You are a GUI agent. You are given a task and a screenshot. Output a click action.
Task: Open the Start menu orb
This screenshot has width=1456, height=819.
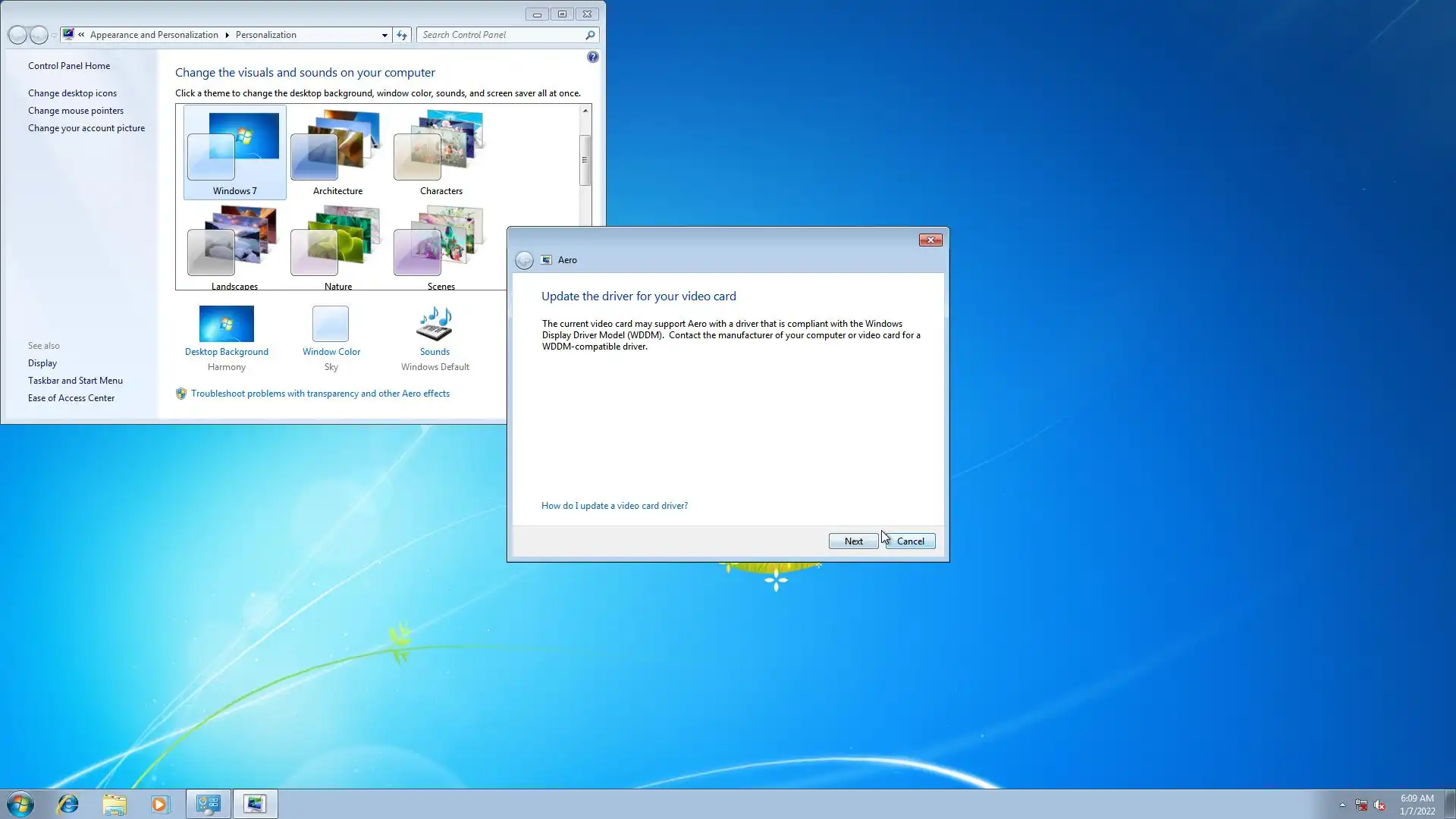click(x=20, y=804)
